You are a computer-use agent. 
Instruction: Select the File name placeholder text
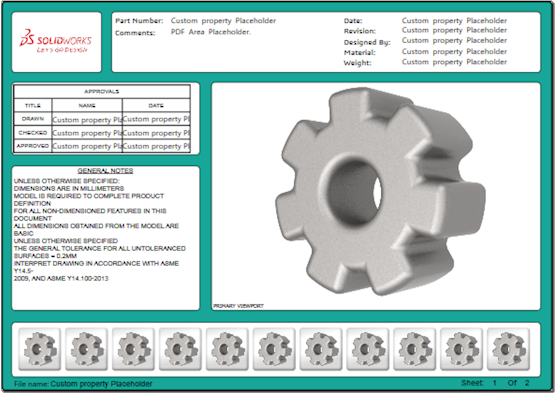tap(101, 384)
